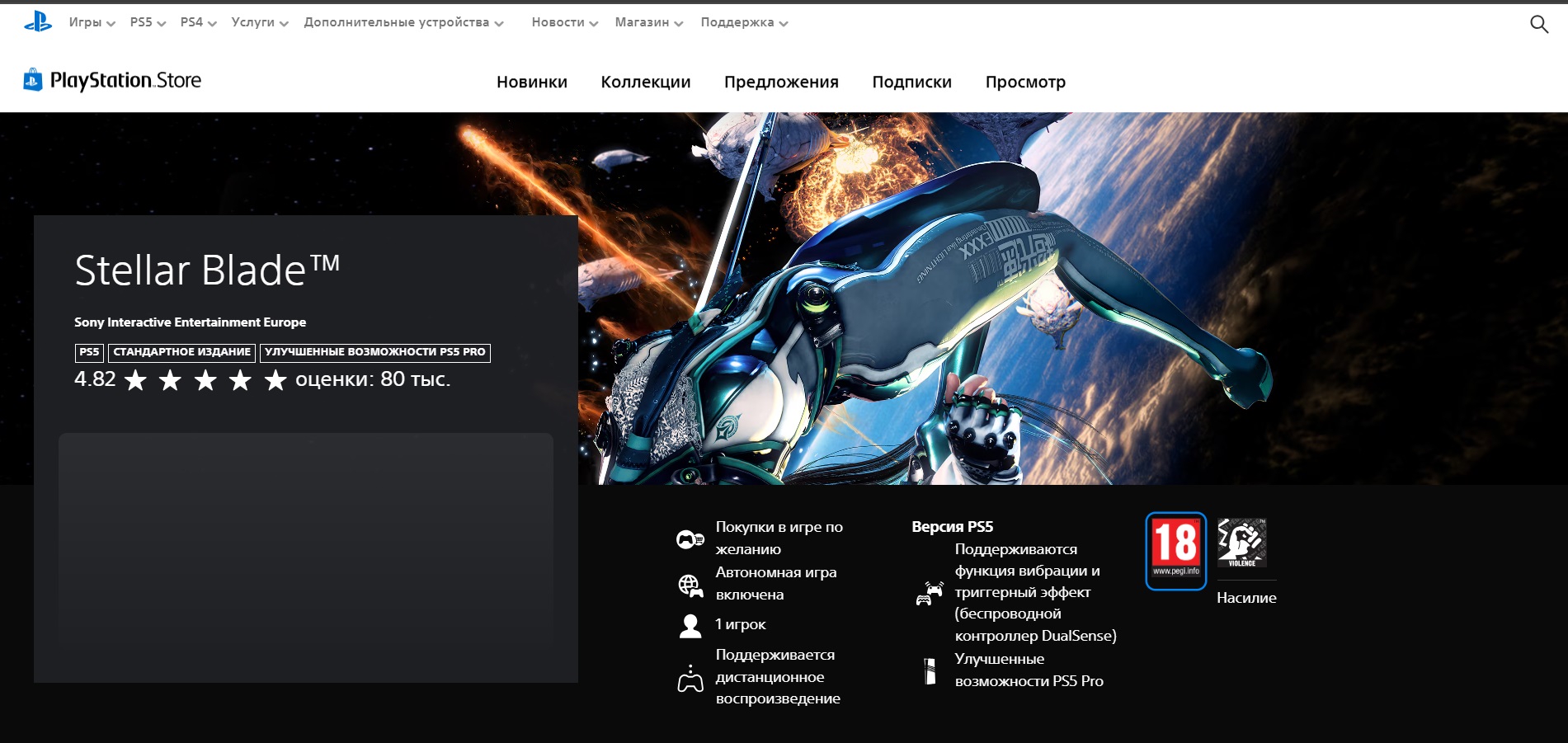The width and height of the screenshot is (1568, 743).
Task: Expand the Игры dropdown menu
Action: point(92,22)
